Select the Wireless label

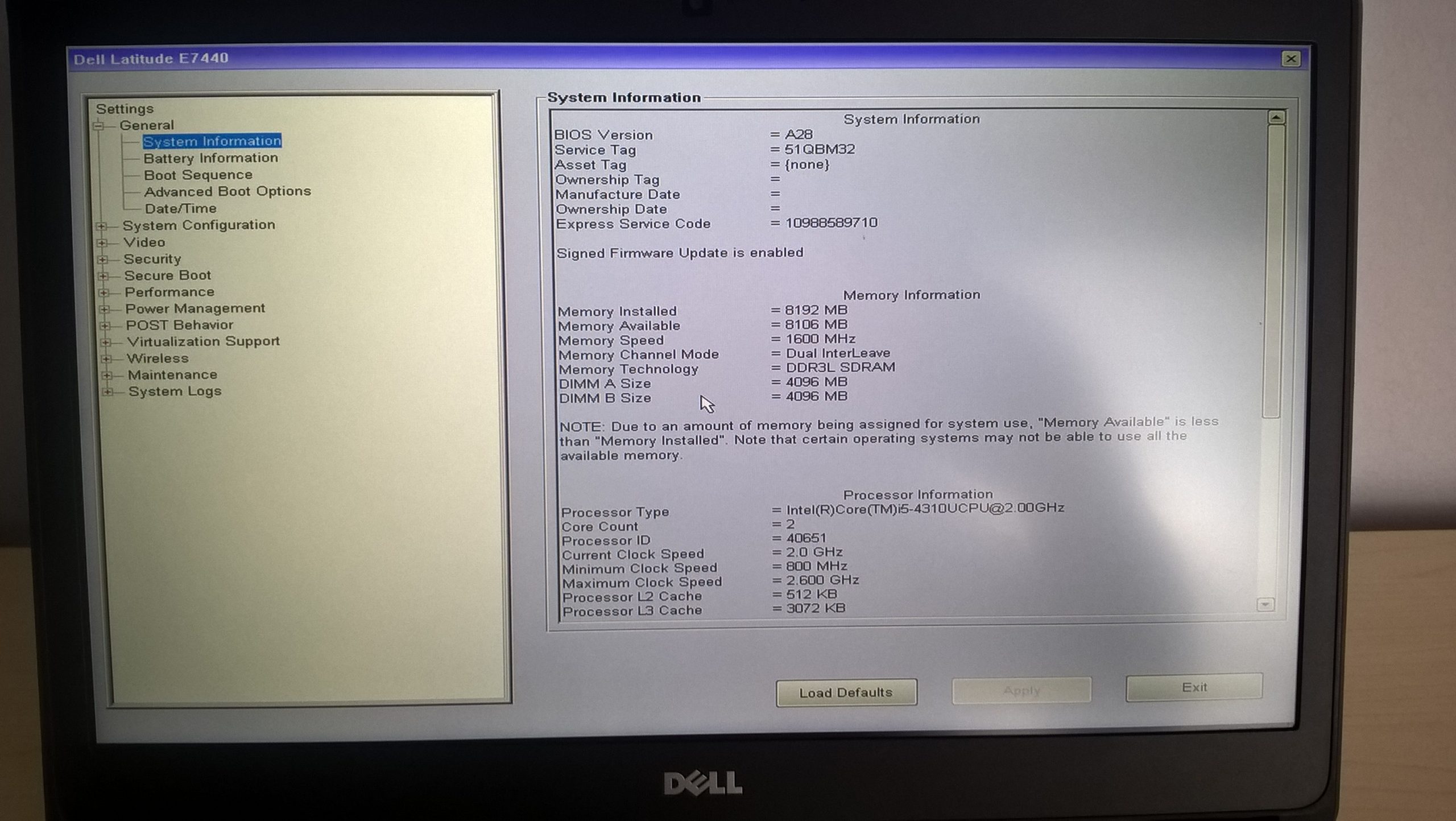158,358
